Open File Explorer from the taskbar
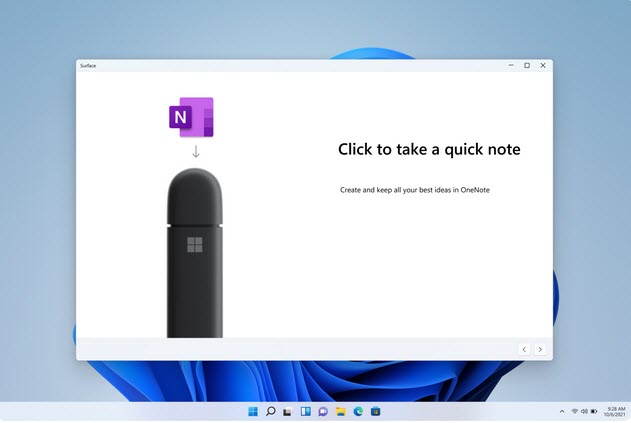631x423 pixels. [340, 411]
